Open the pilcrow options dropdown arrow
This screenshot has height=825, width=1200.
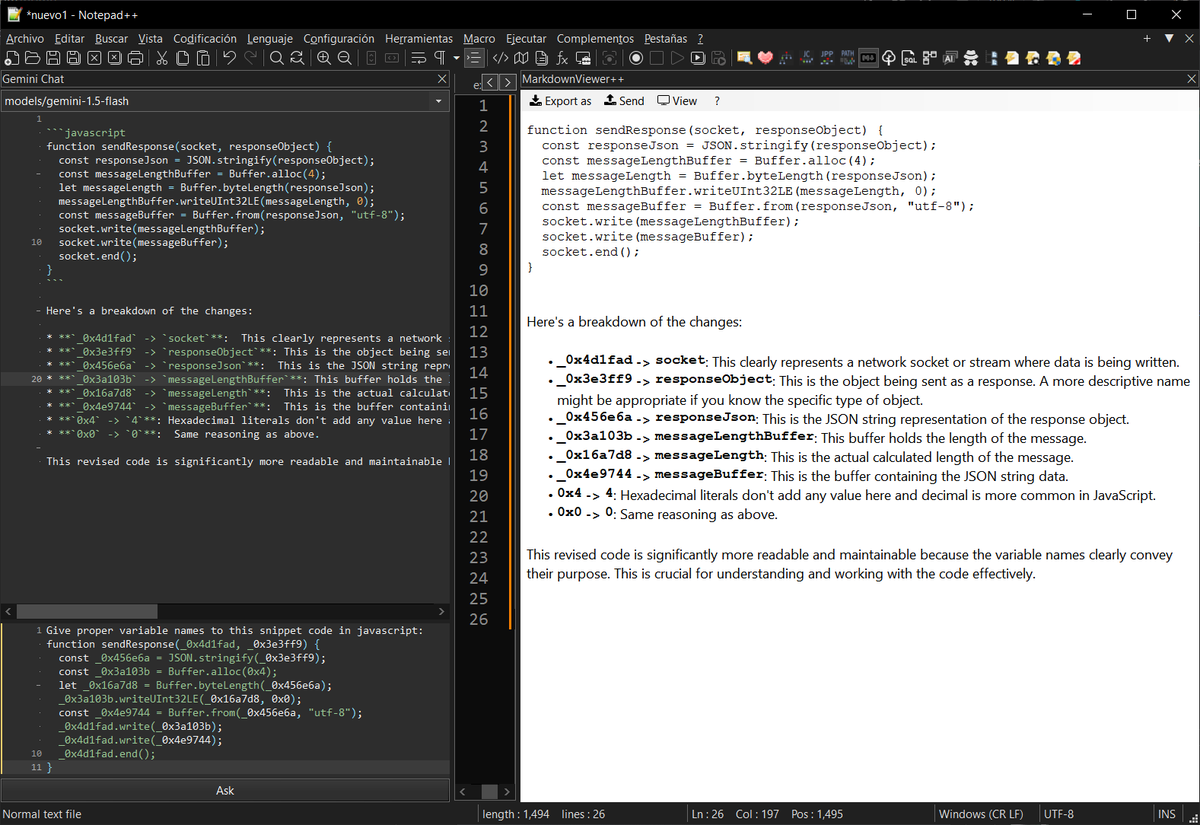point(456,58)
